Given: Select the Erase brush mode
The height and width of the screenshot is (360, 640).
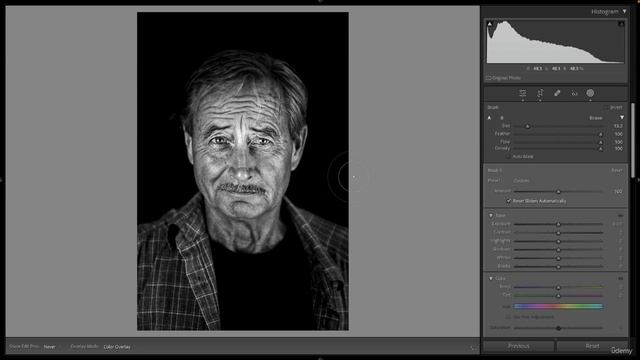Looking at the screenshot, I should 596,118.
